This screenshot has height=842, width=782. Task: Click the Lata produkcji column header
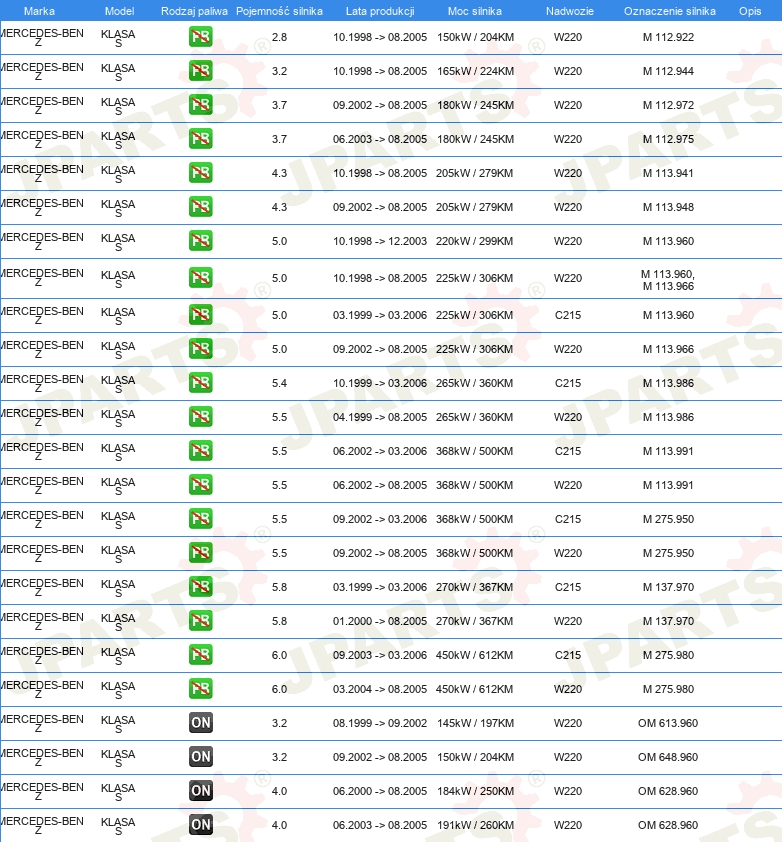[x=380, y=11]
